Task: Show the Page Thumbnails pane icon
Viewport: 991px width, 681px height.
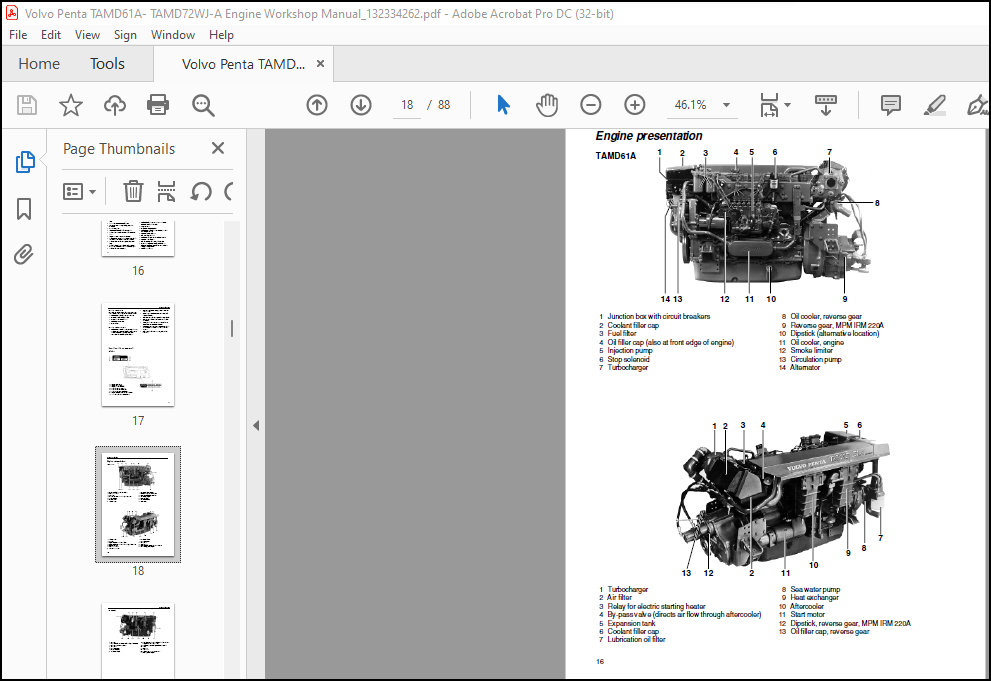Action: [x=25, y=162]
